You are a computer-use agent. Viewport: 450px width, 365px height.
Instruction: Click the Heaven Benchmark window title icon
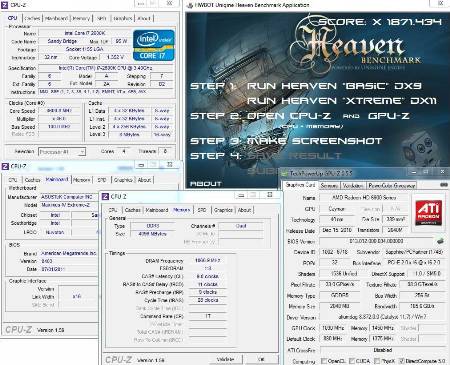(190, 5)
